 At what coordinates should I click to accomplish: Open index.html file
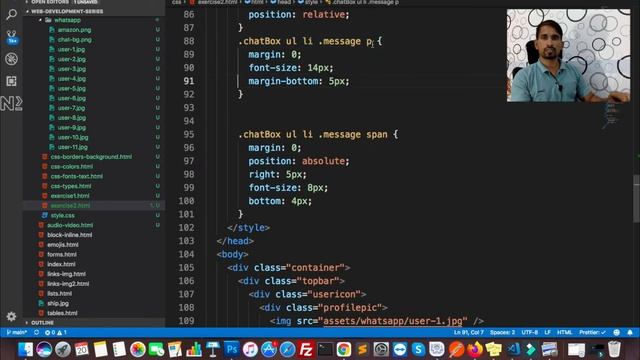(61, 264)
